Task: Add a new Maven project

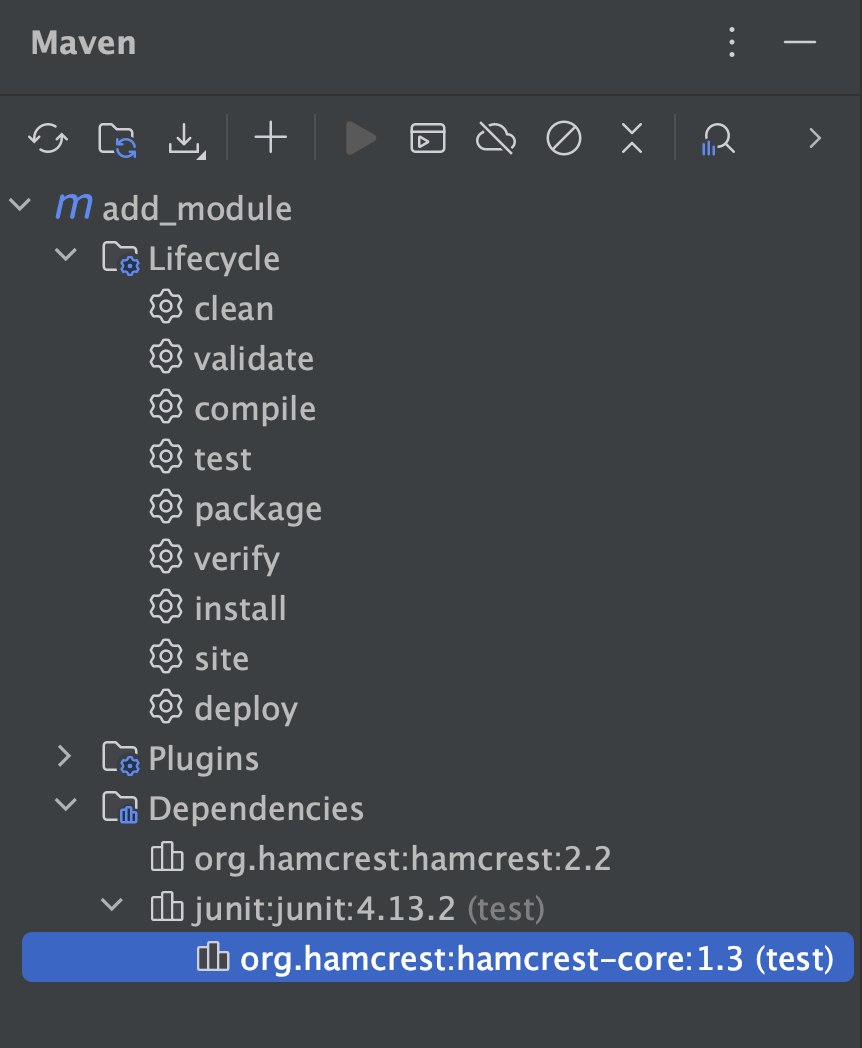Action: [269, 138]
